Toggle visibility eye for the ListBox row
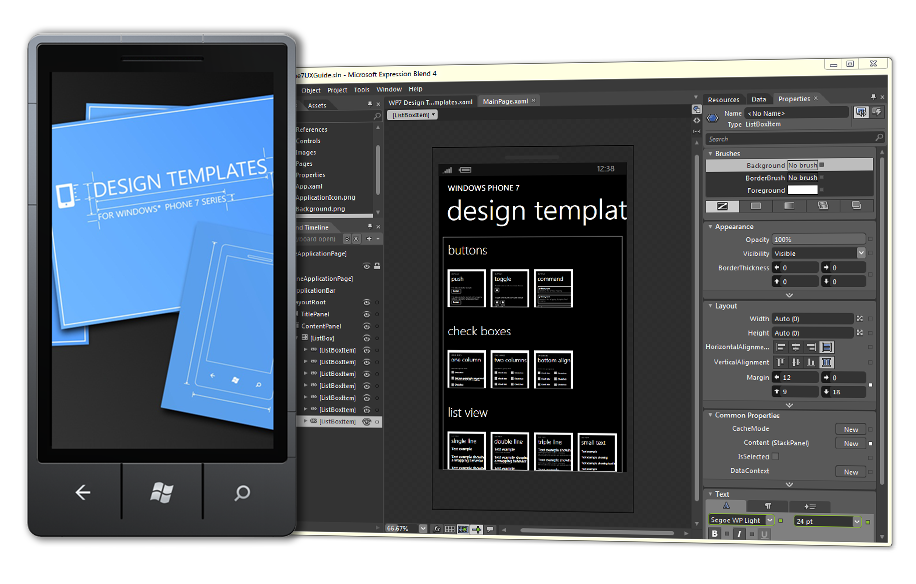 tap(367, 338)
